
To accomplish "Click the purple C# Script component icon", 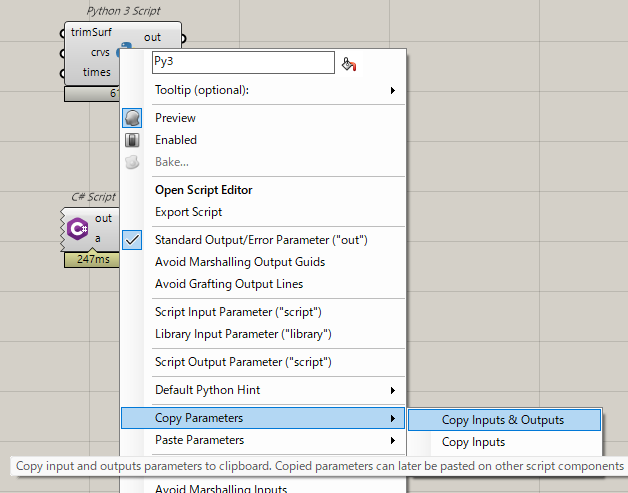I will point(78,230).
